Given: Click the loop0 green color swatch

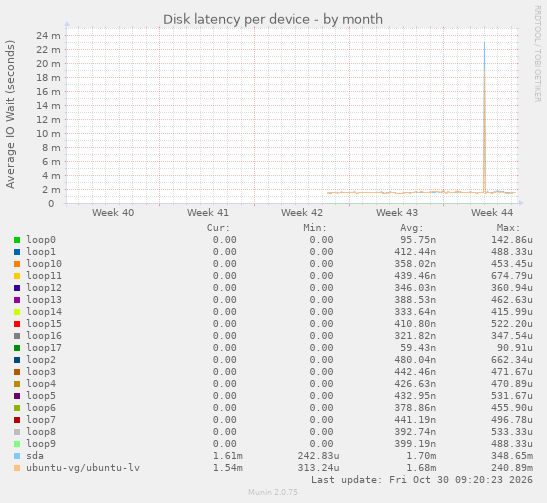Looking at the screenshot, I should (17, 240).
